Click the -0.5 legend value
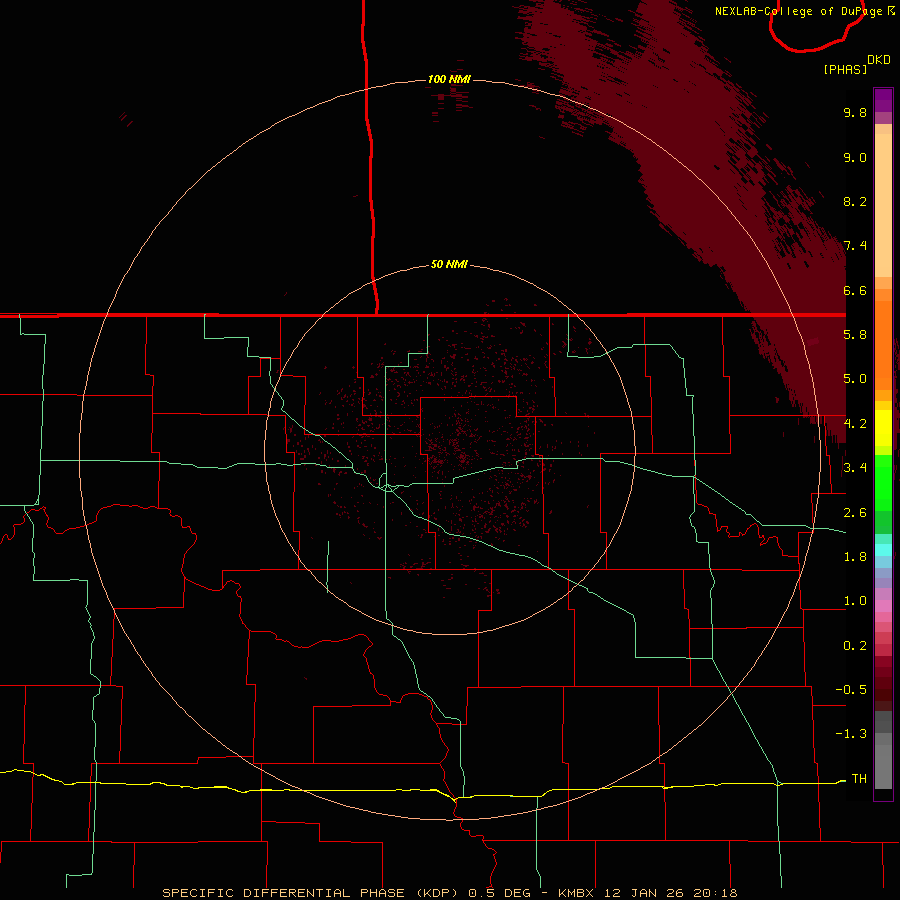 851,690
